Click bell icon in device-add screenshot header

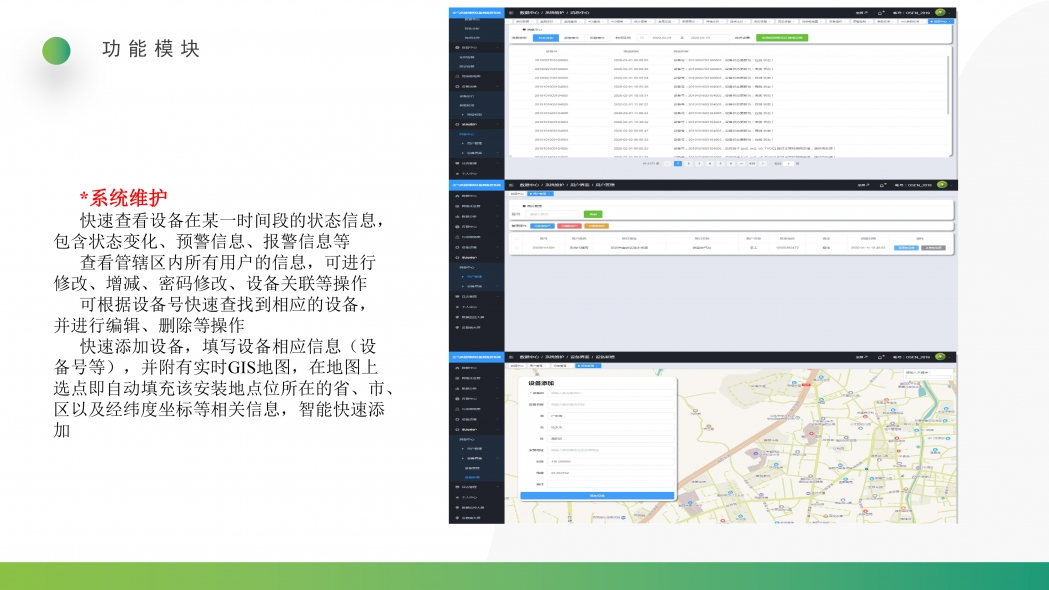point(881,356)
